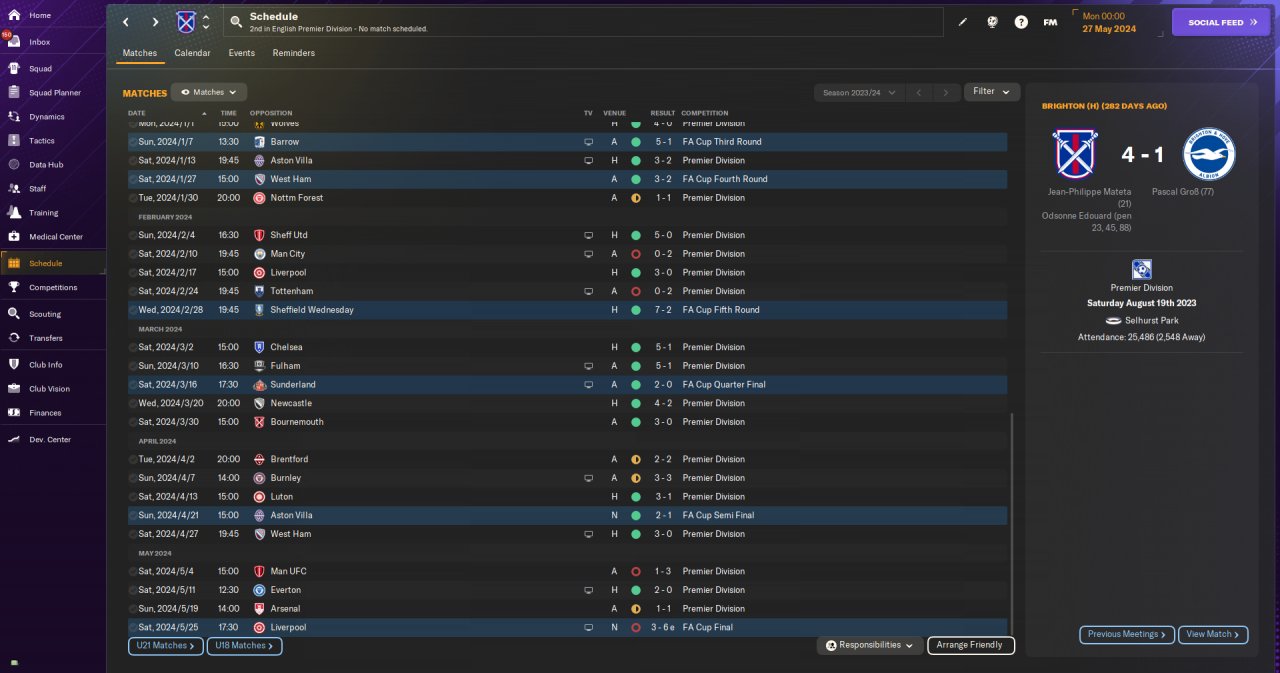Open the Transfers sidebar icon
The height and width of the screenshot is (673, 1280).
tap(14, 338)
